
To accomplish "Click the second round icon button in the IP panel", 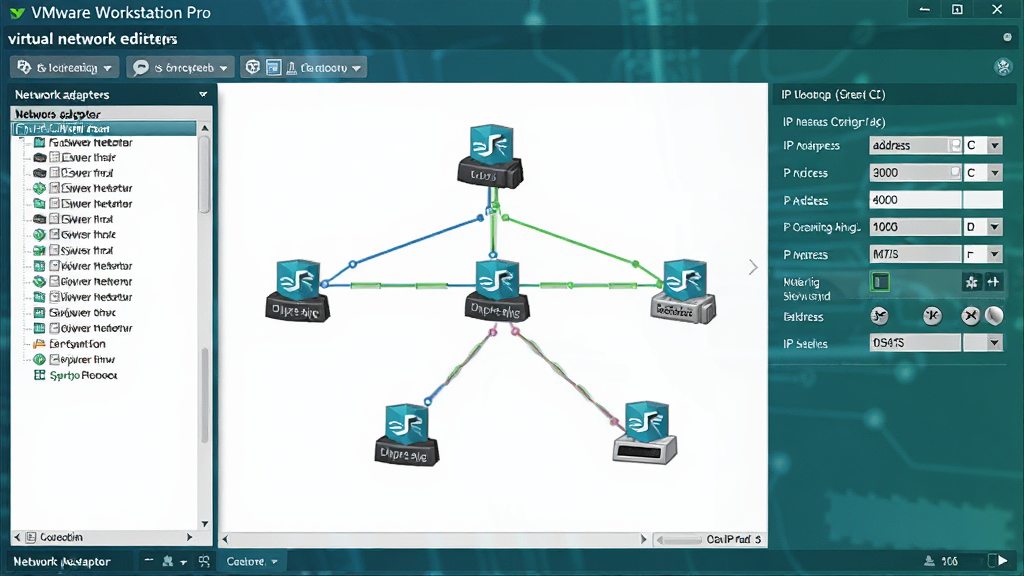I will tap(933, 316).
